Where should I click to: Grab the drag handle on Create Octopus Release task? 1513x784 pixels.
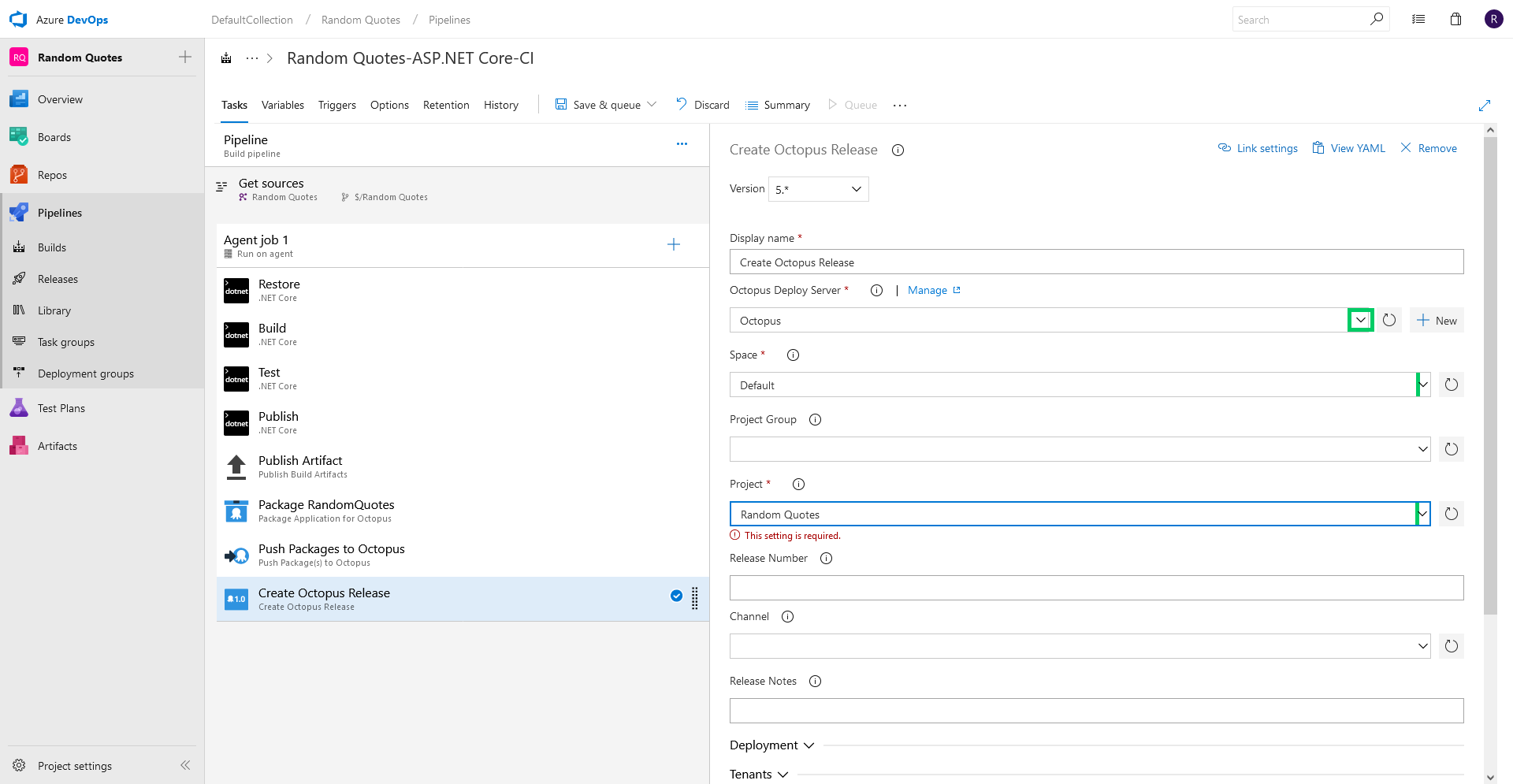pos(694,599)
